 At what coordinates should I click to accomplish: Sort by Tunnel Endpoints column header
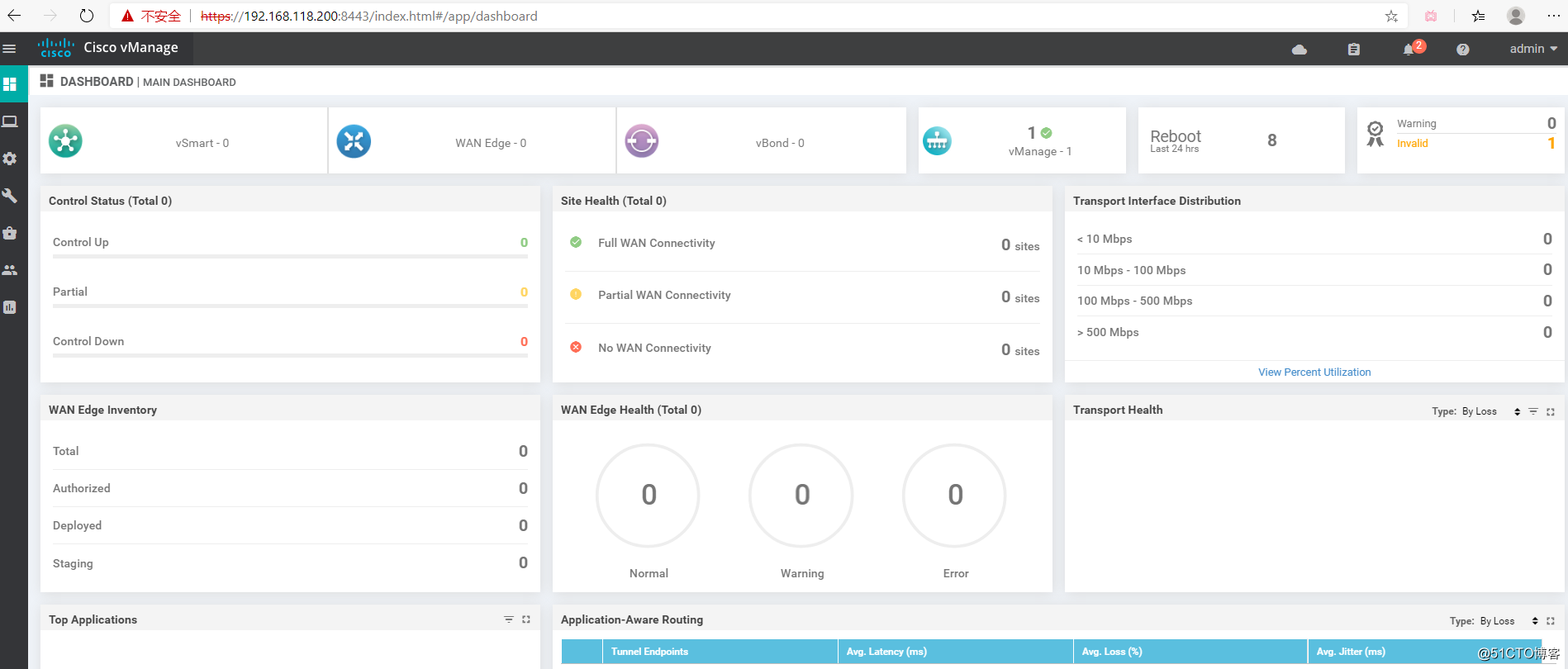click(720, 652)
